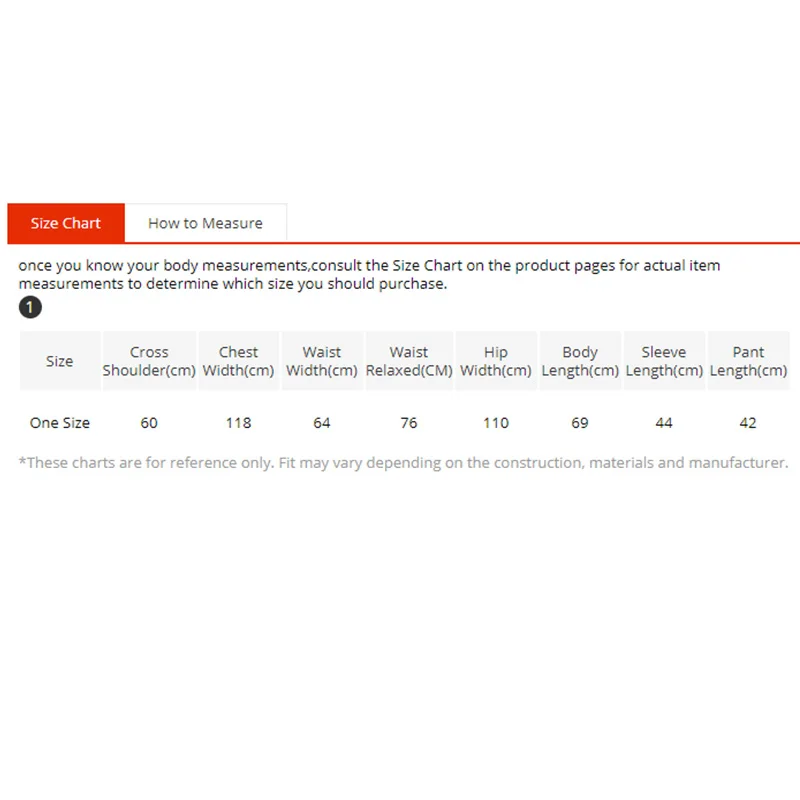
Task: Click the cross shoulder value 60
Action: coord(149,422)
